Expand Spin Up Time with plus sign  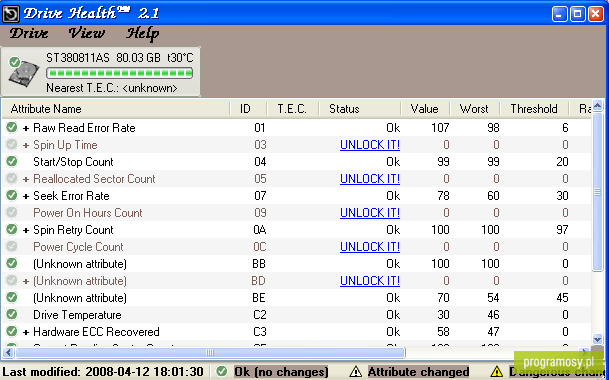coord(26,145)
